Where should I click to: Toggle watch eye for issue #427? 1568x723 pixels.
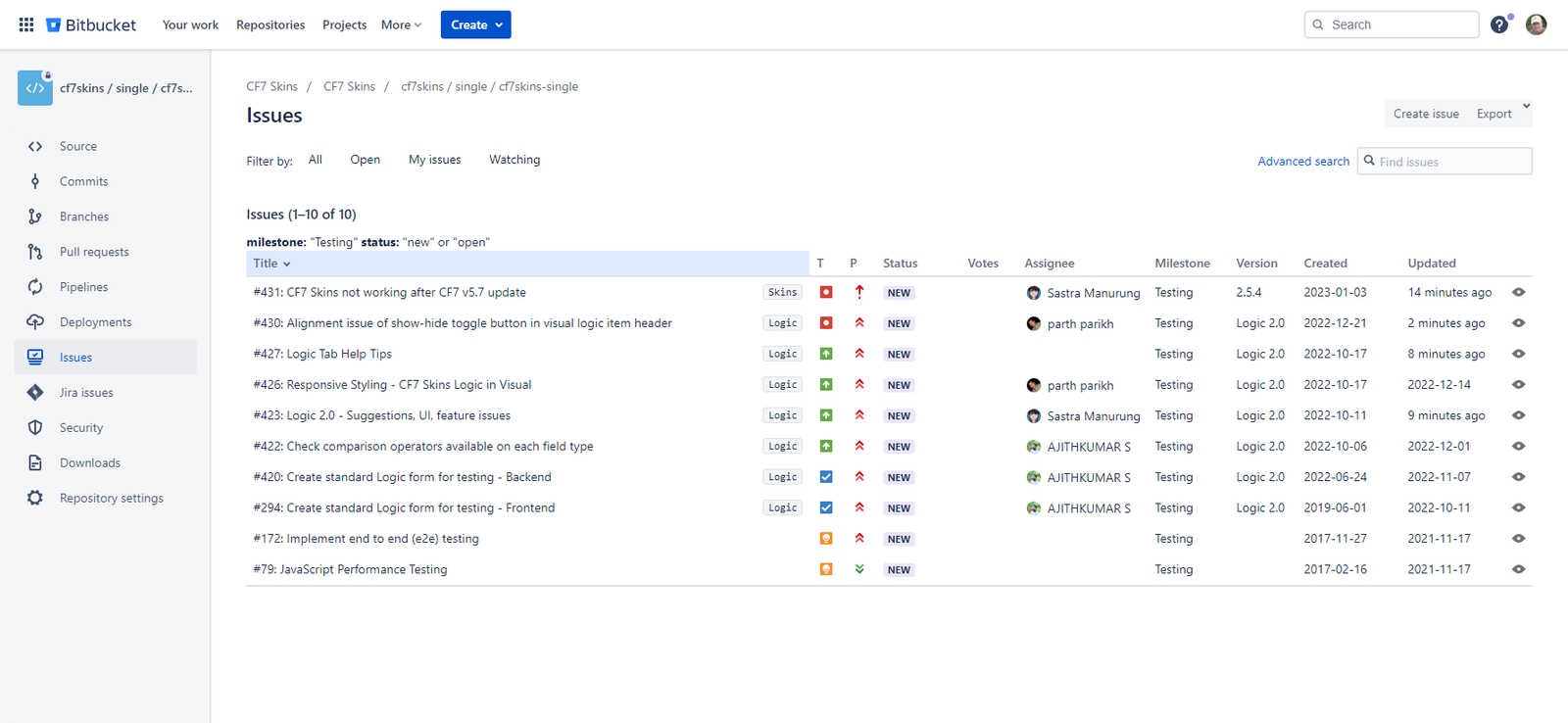(1518, 354)
